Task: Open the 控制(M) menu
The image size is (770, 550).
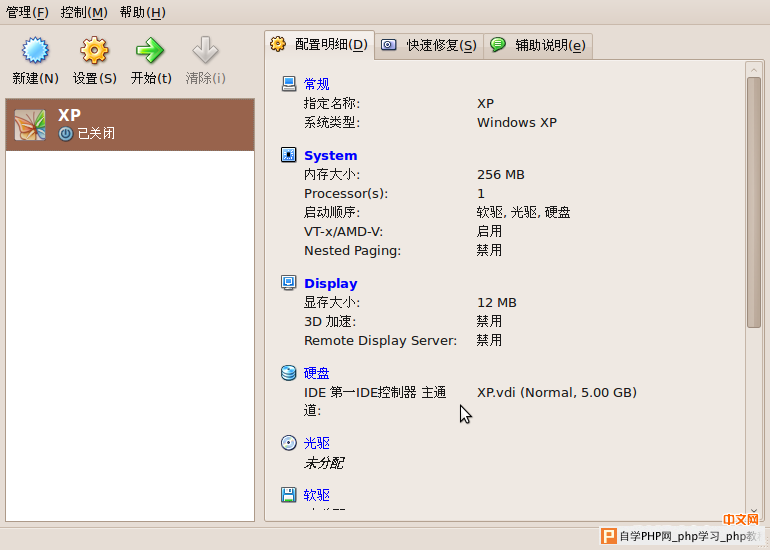Action: (84, 12)
